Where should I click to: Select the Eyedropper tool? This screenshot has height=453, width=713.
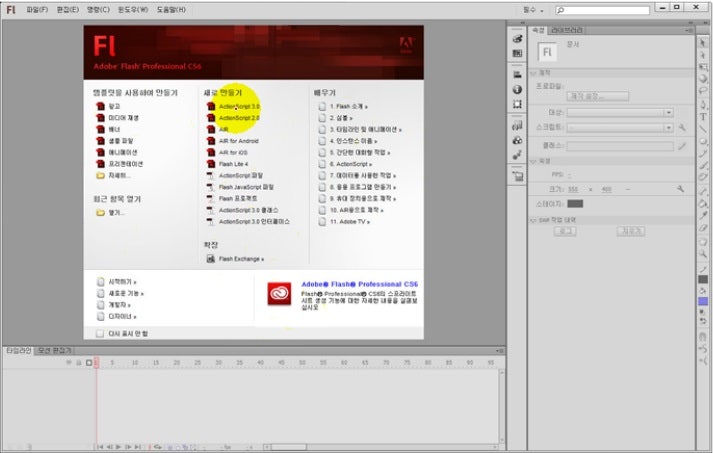(703, 216)
